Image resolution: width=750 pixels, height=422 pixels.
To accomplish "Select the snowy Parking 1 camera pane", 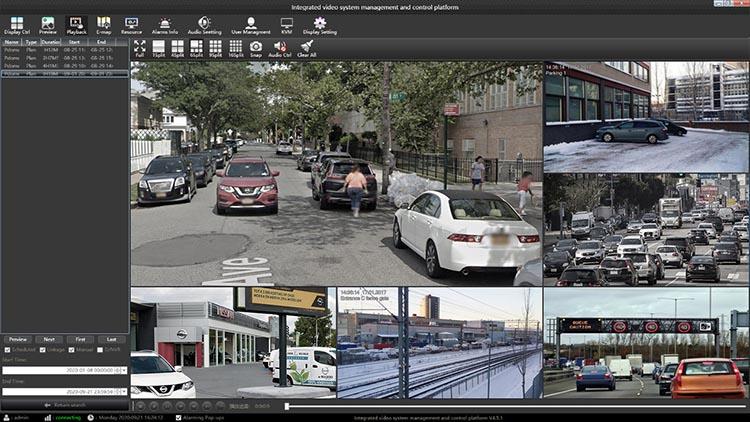I will [646, 117].
